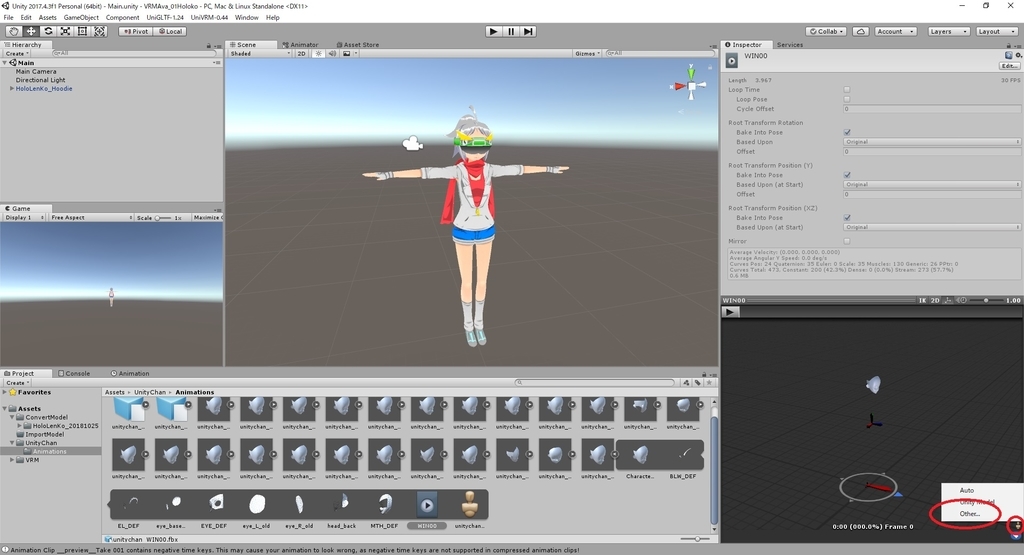Open the cloud services button
The height and width of the screenshot is (555, 1024).
861,31
